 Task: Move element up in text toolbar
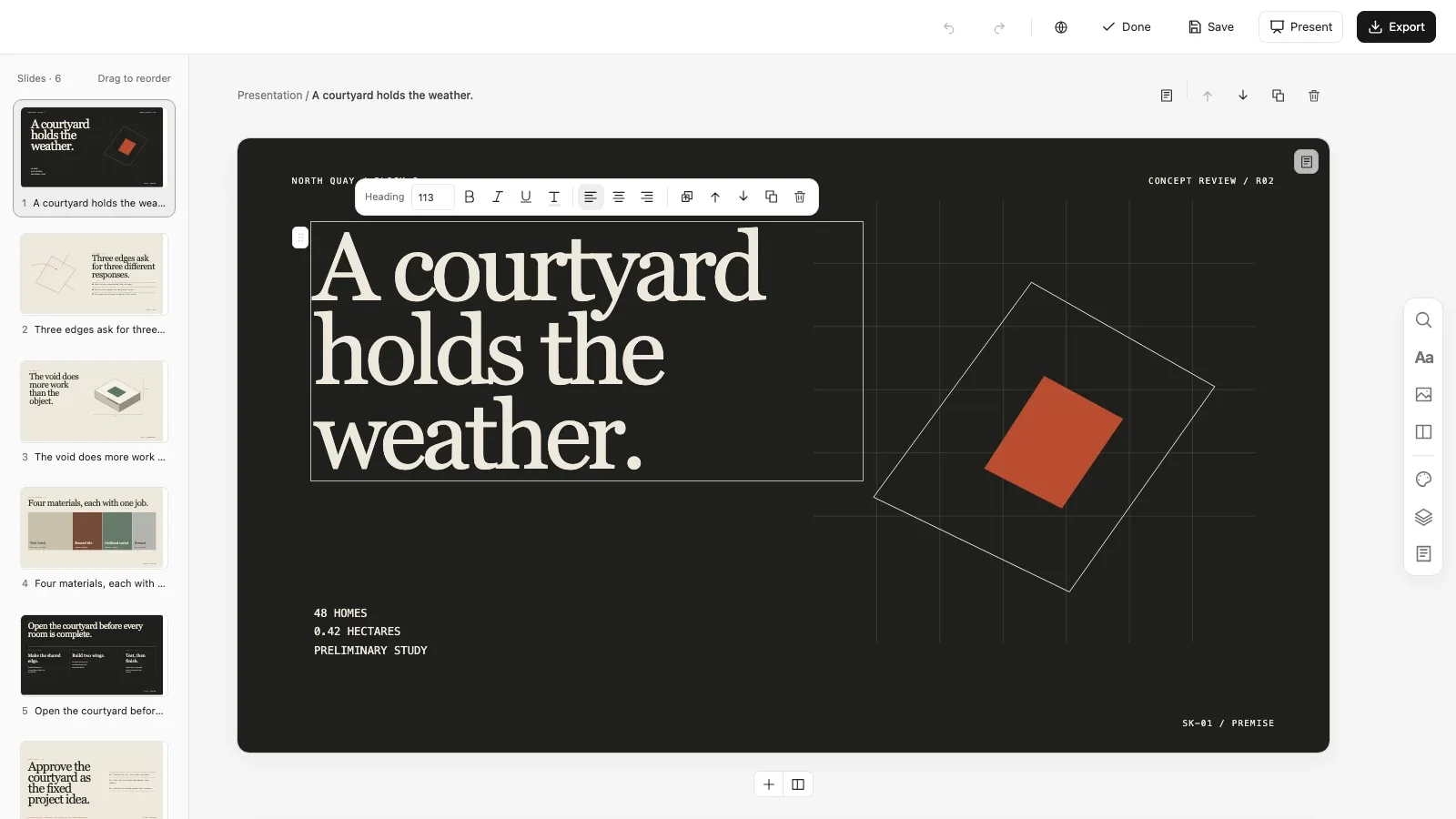[x=715, y=197]
